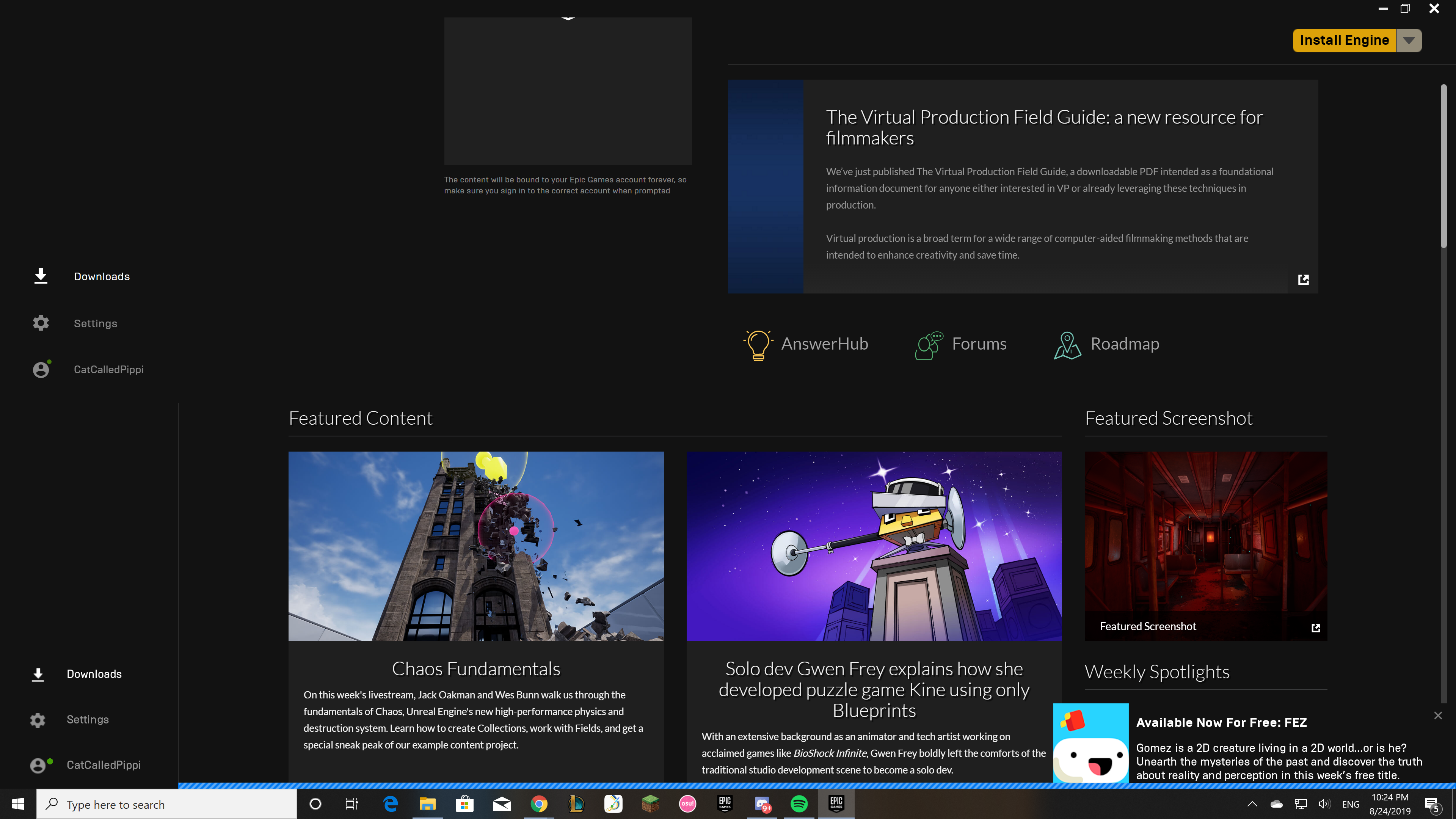The width and height of the screenshot is (1456, 819).
Task: Open Microsoft Store from the taskbar
Action: [x=464, y=804]
